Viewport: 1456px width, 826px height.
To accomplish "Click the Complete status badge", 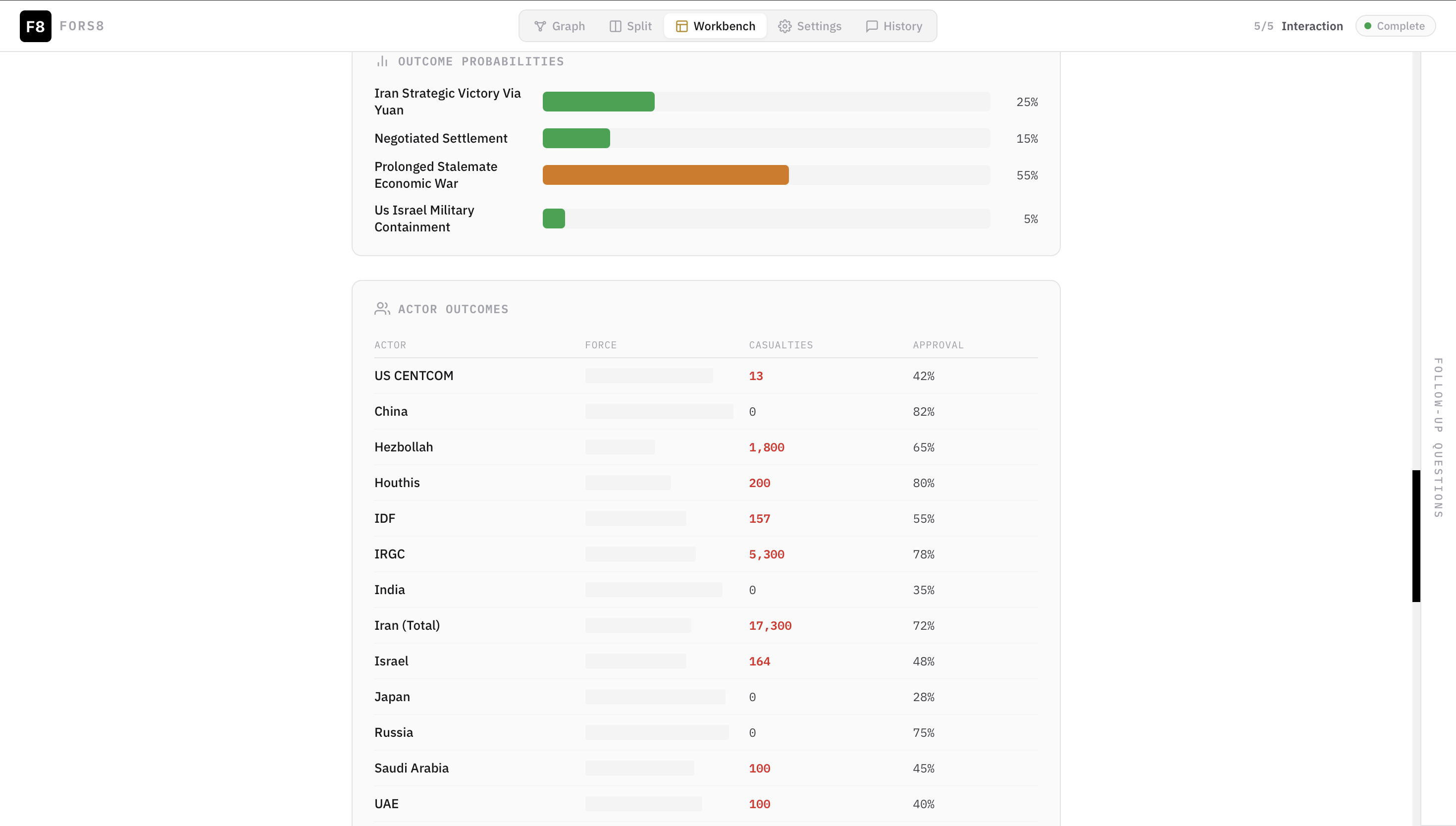I will tap(1396, 26).
